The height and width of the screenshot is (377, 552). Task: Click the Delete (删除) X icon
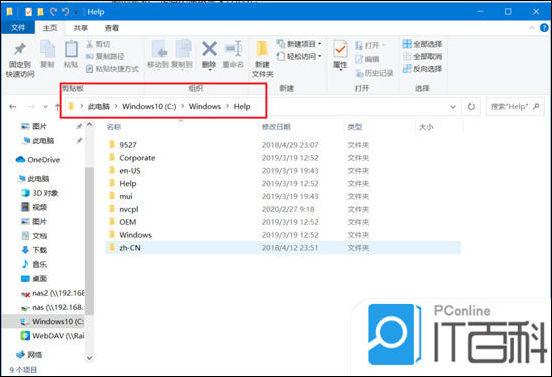[209, 49]
